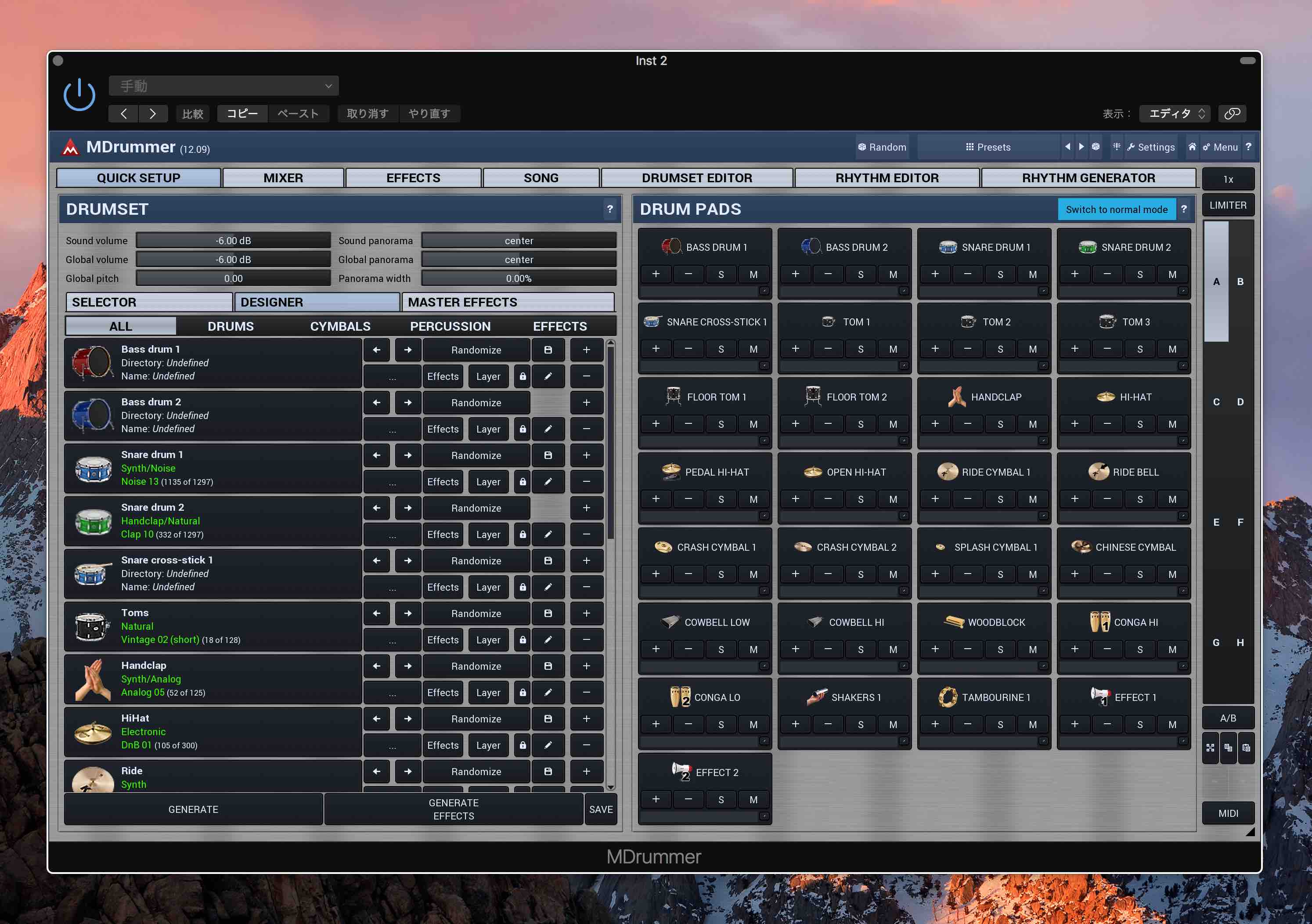Viewport: 1312px width, 924px height.
Task: Toggle the plugin power bypass button
Action: point(79,95)
